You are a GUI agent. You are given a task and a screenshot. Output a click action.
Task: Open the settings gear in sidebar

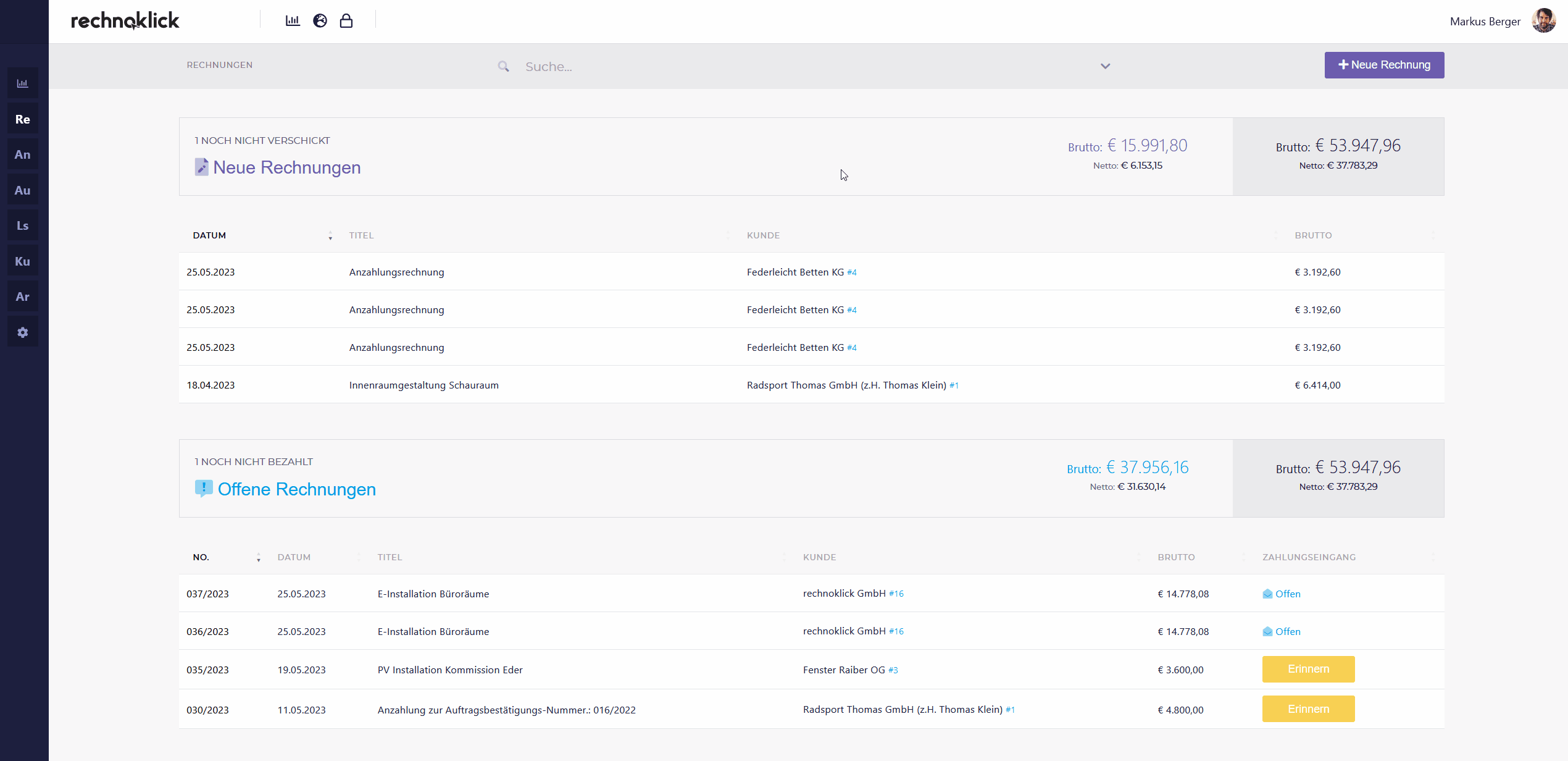(23, 332)
